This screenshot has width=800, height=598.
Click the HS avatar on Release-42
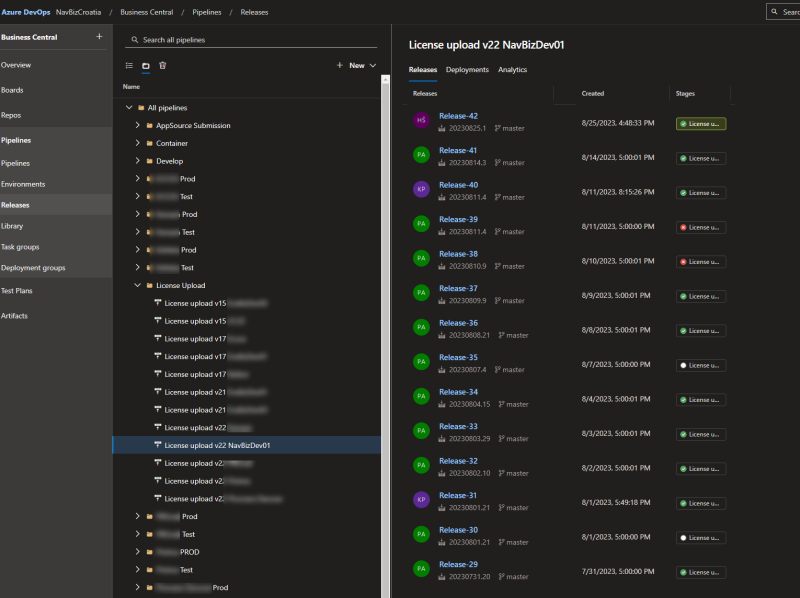[422, 120]
